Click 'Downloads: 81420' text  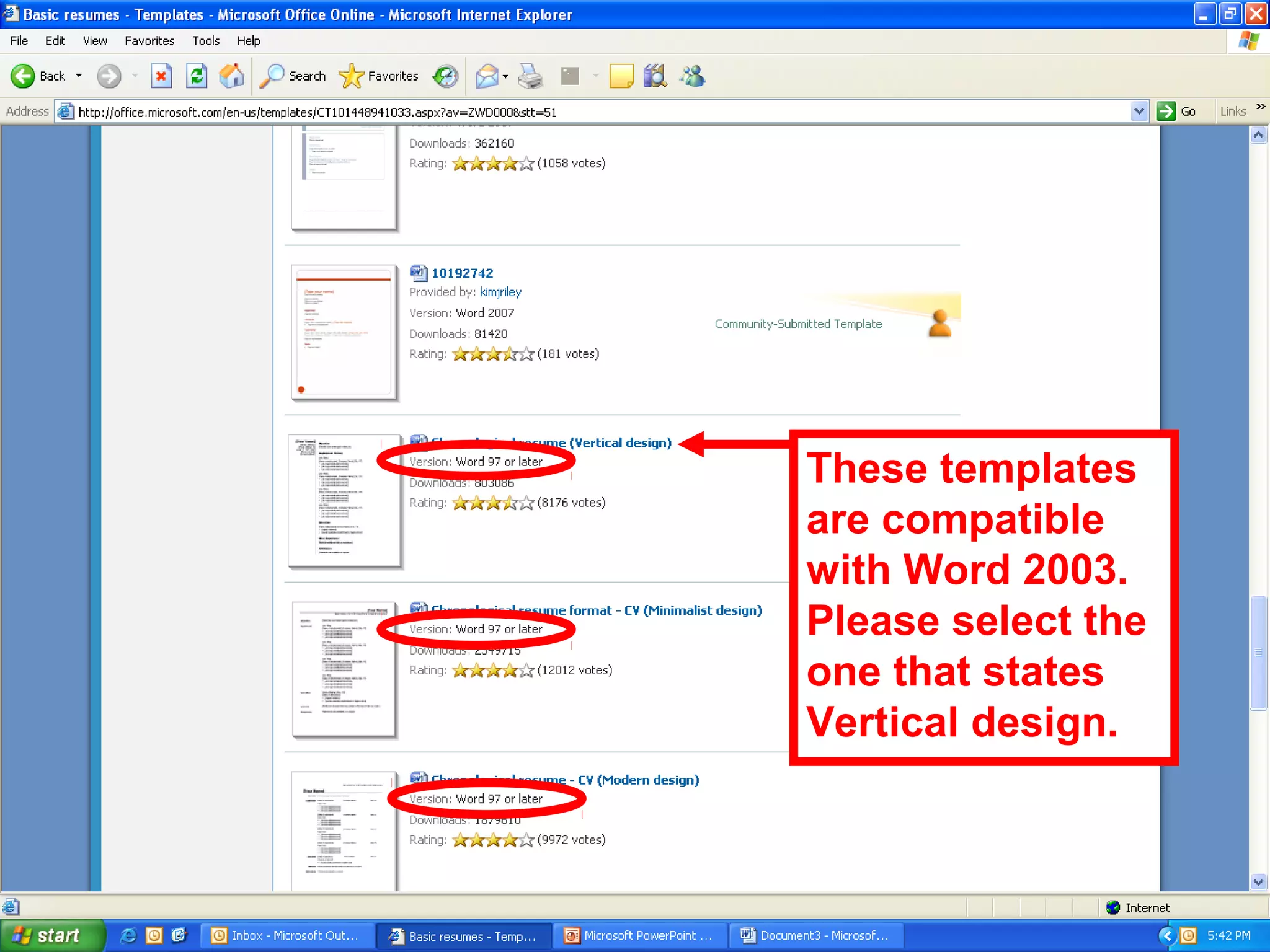pos(458,334)
